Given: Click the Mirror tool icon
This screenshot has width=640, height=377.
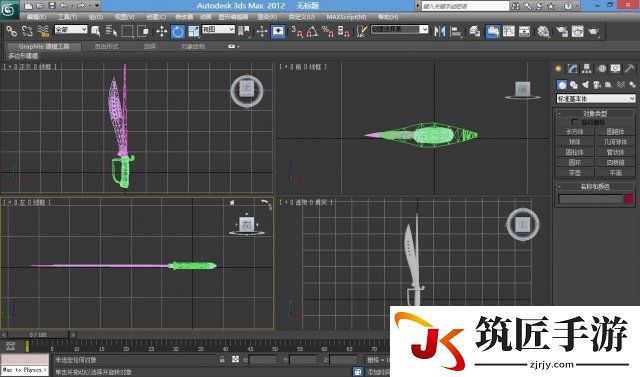Looking at the screenshot, I should (x=440, y=31).
